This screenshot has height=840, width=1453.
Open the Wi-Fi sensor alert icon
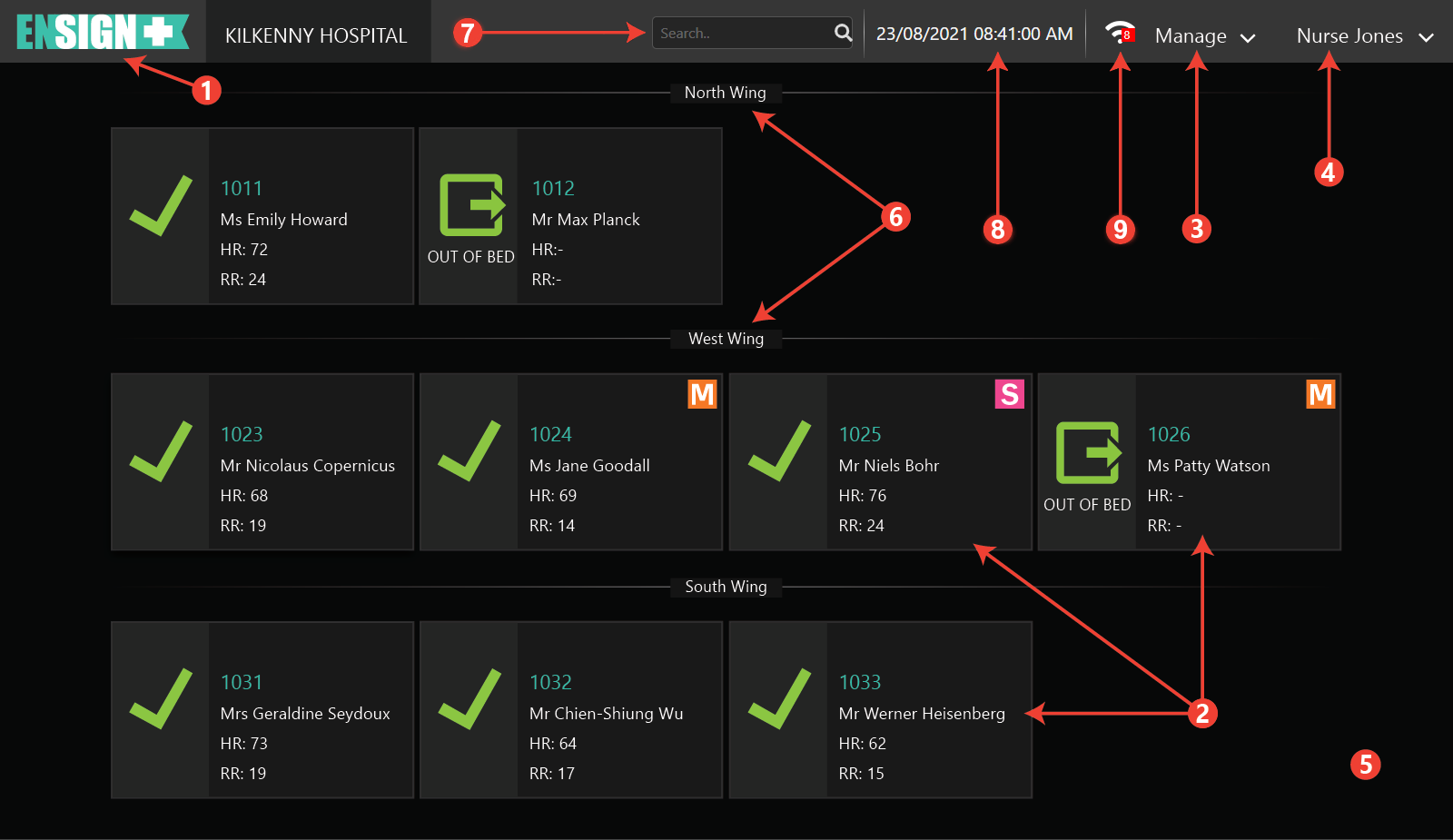pyautogui.click(x=1120, y=34)
